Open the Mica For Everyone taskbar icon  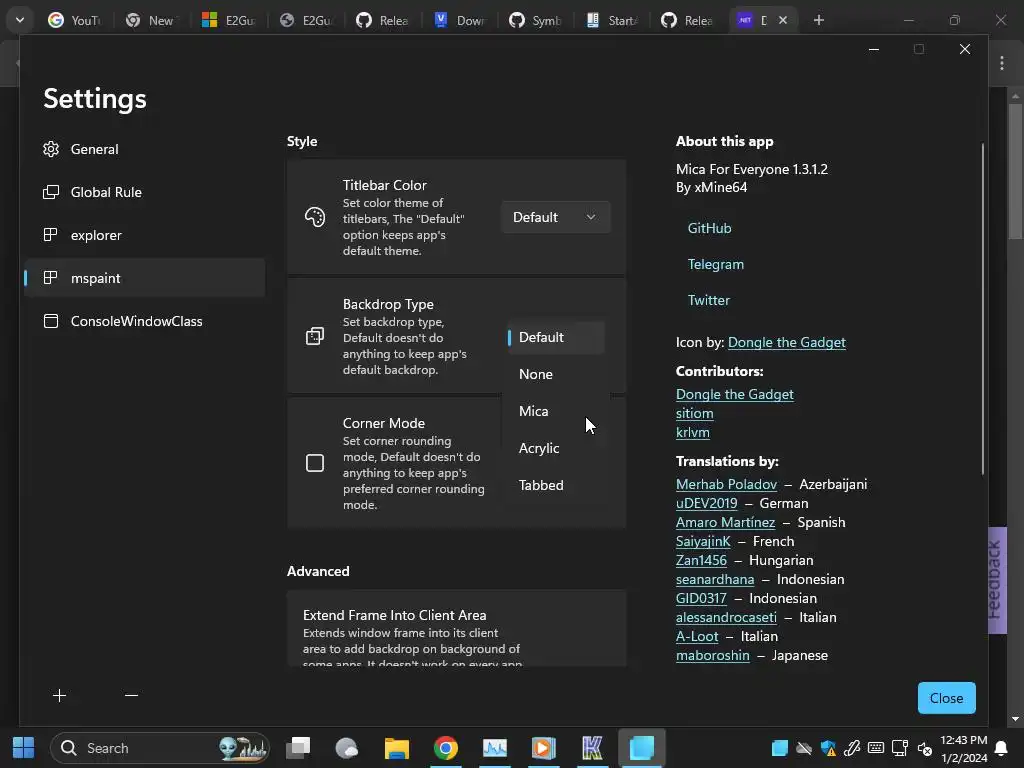tap(641, 748)
